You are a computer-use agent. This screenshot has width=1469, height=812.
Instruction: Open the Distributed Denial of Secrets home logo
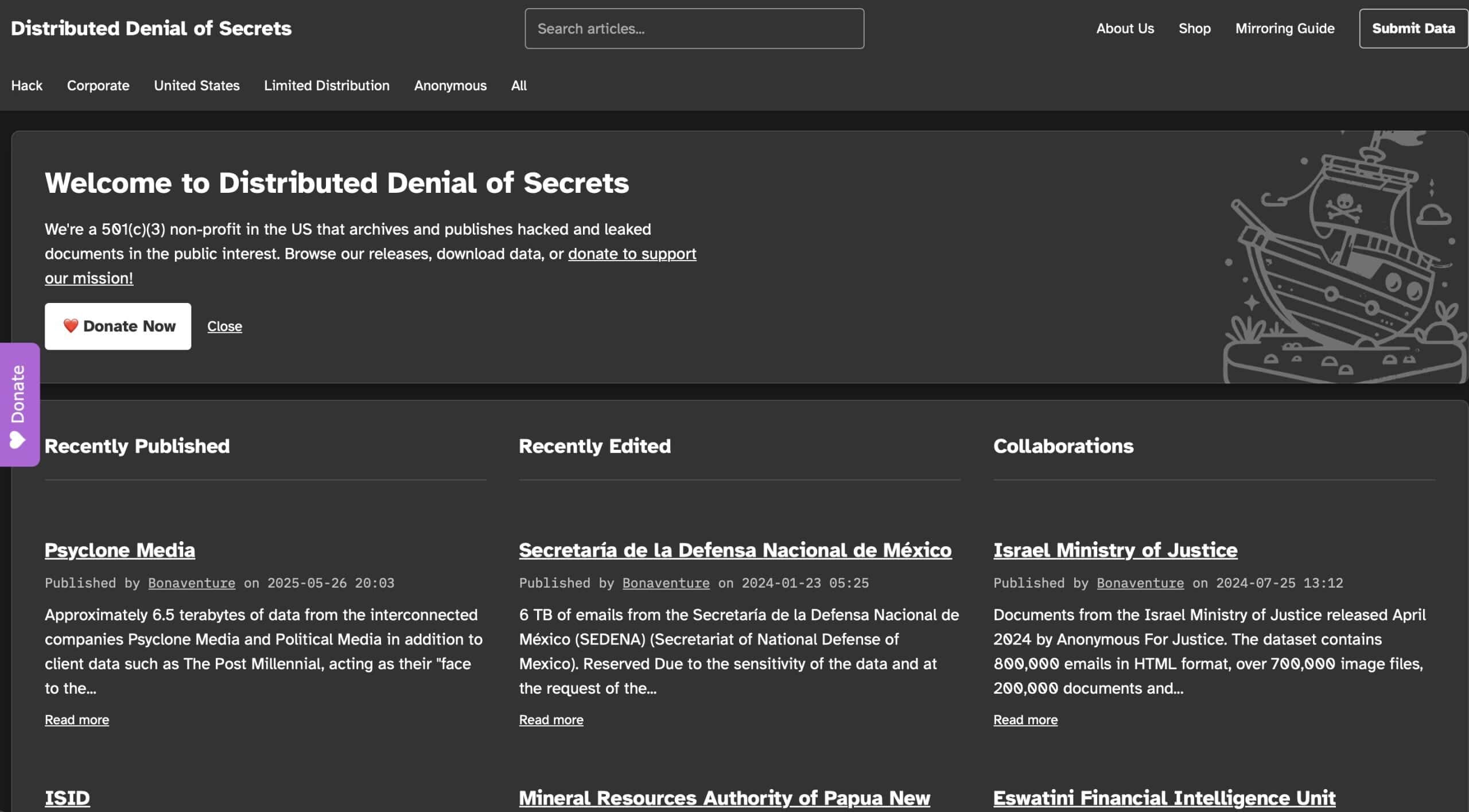click(151, 28)
